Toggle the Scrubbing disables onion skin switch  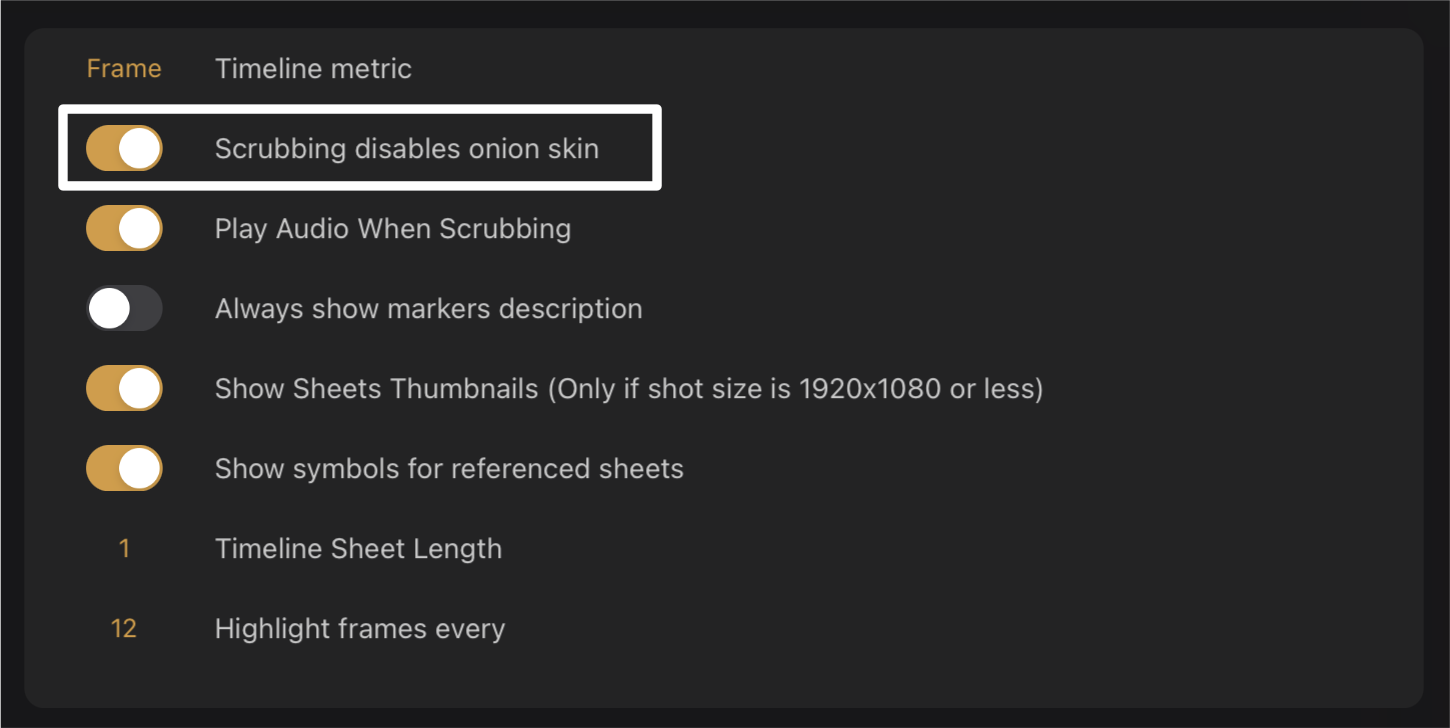(124, 148)
